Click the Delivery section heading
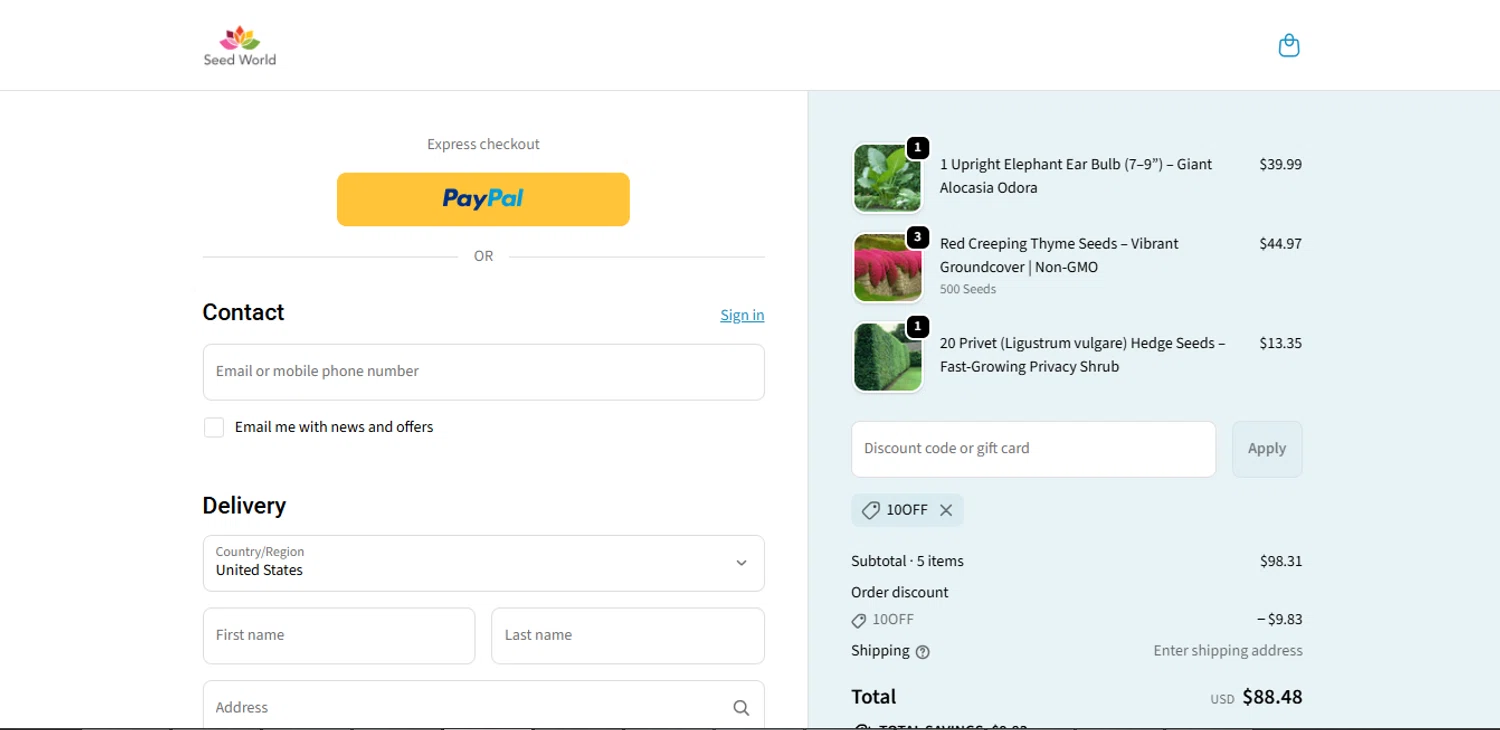The width and height of the screenshot is (1500, 730). tap(244, 506)
